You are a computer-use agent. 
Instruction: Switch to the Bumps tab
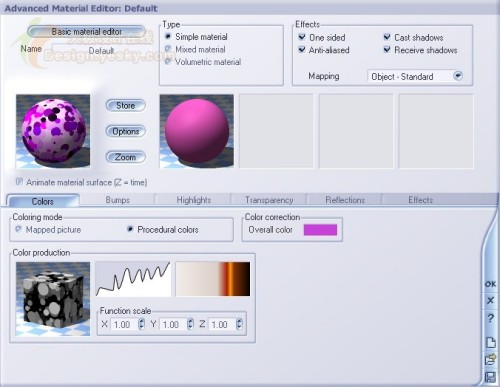[x=117, y=200]
